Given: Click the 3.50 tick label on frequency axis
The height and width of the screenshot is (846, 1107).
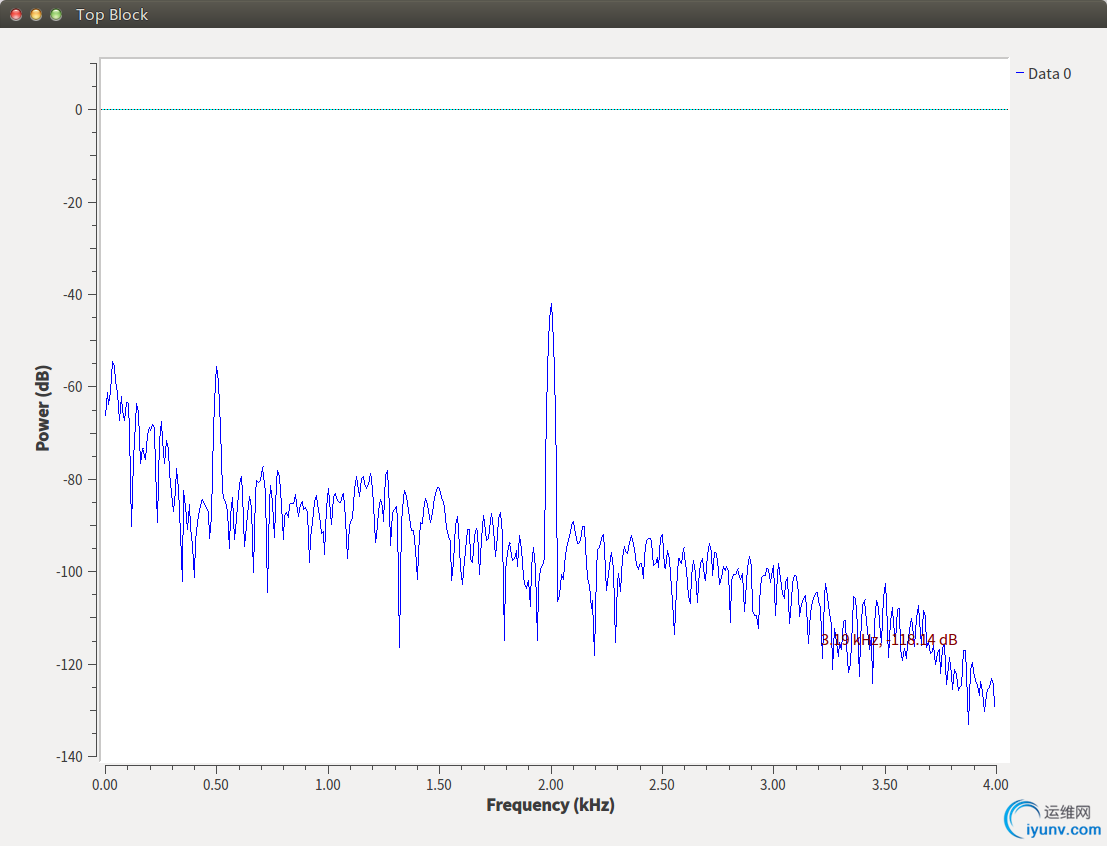Looking at the screenshot, I should [x=885, y=785].
